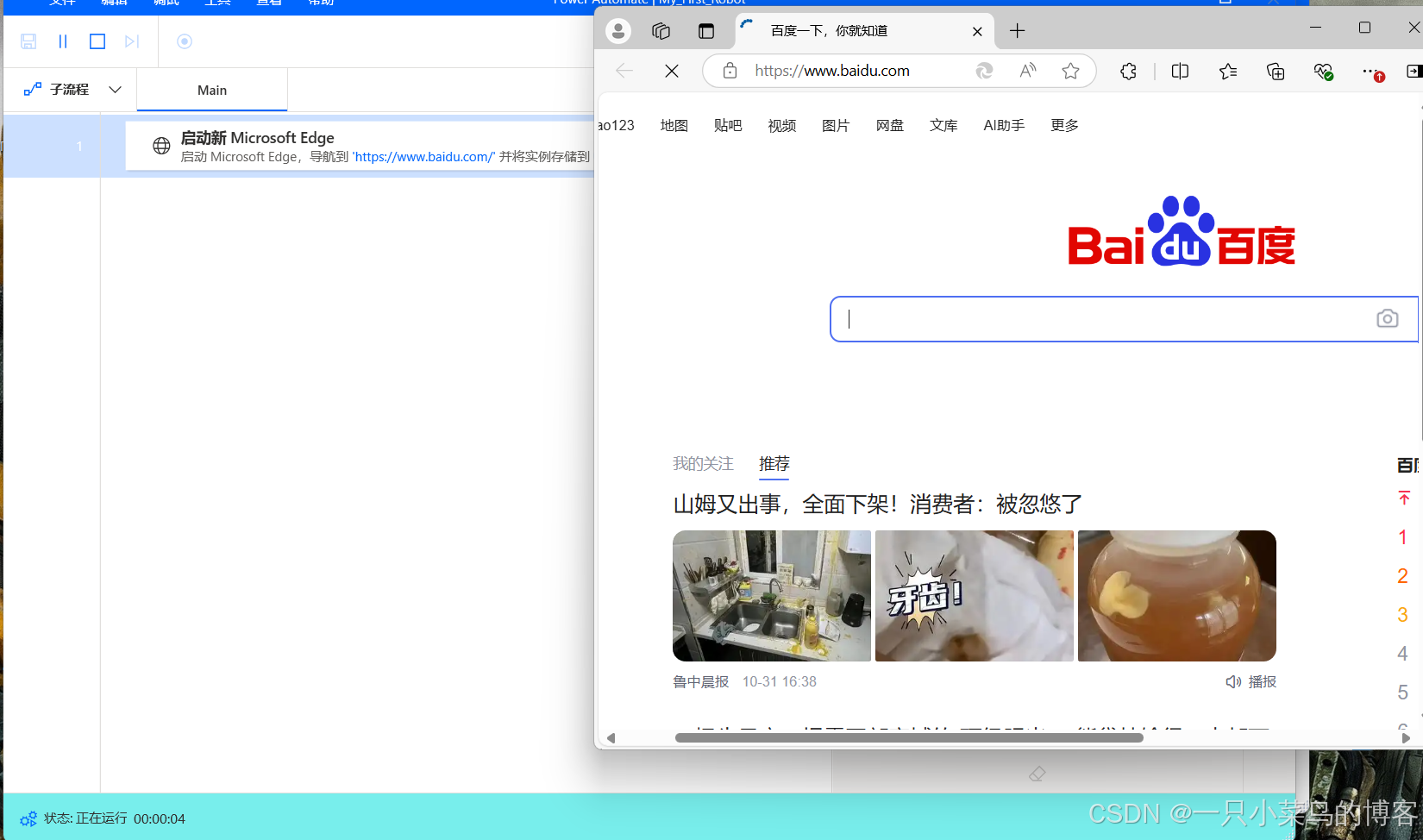This screenshot has width=1423, height=840.
Task: Click the camera image search icon
Action: tap(1387, 319)
